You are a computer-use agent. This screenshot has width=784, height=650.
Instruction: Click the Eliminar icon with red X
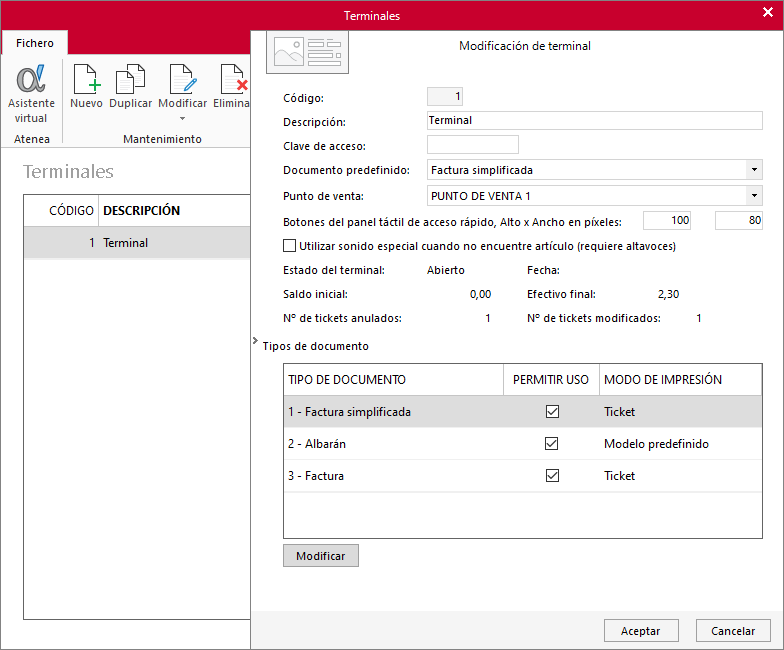(x=234, y=79)
